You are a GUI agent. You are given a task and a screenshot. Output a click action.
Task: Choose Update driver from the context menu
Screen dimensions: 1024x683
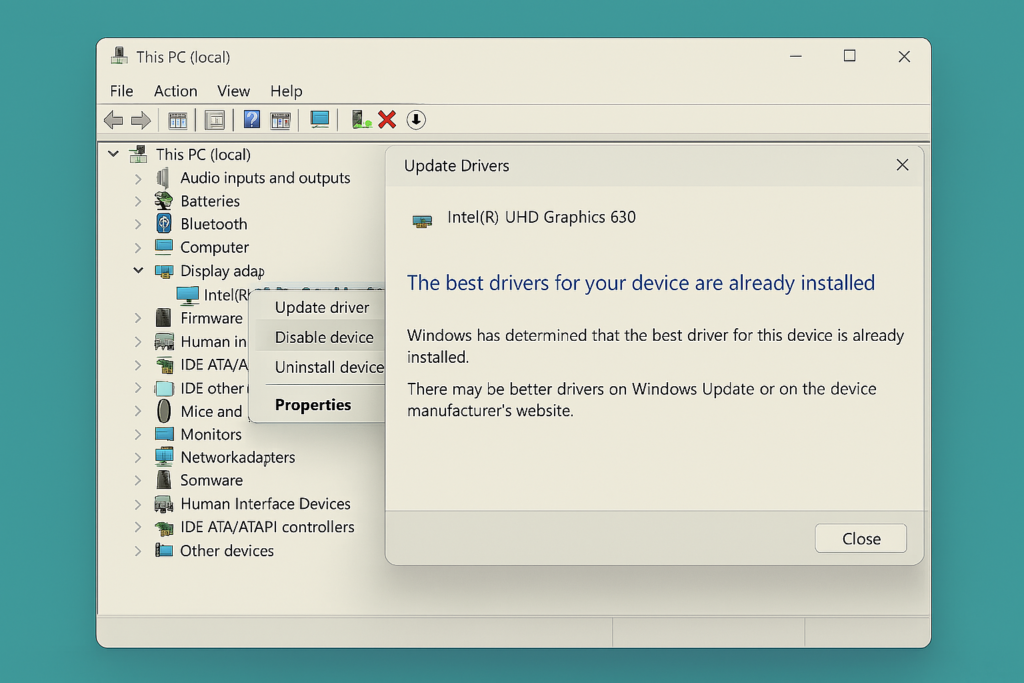tap(322, 308)
